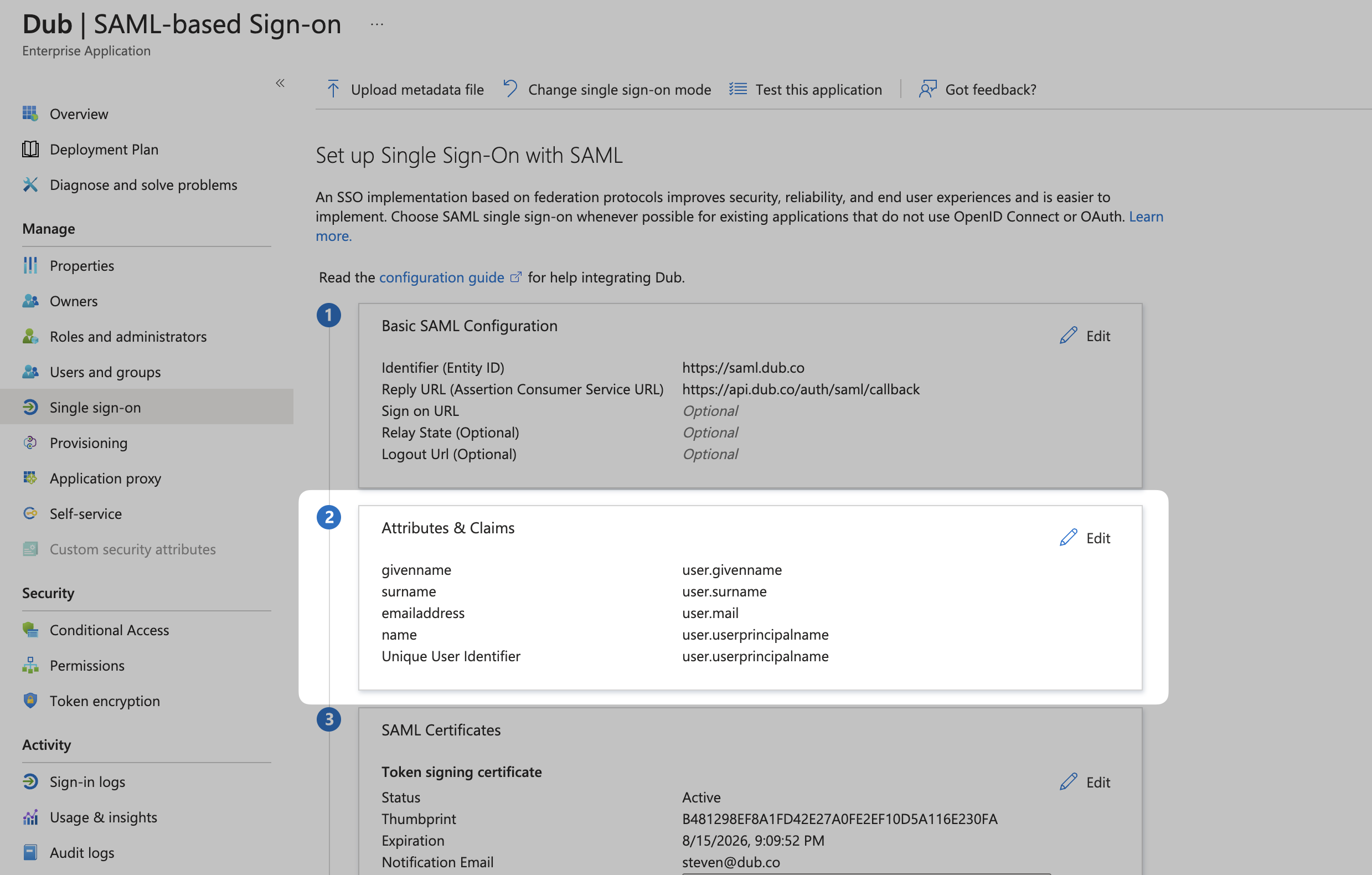Image resolution: width=1372 pixels, height=875 pixels.
Task: Expand the Overview sidebar item
Action: (x=78, y=112)
